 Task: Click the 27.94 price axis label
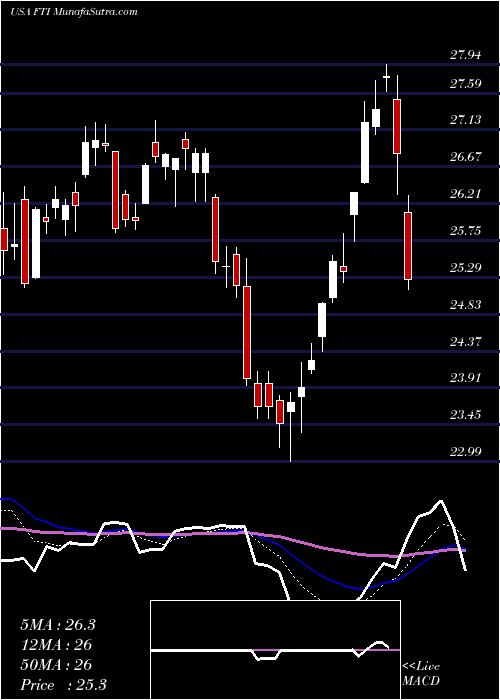point(465,55)
